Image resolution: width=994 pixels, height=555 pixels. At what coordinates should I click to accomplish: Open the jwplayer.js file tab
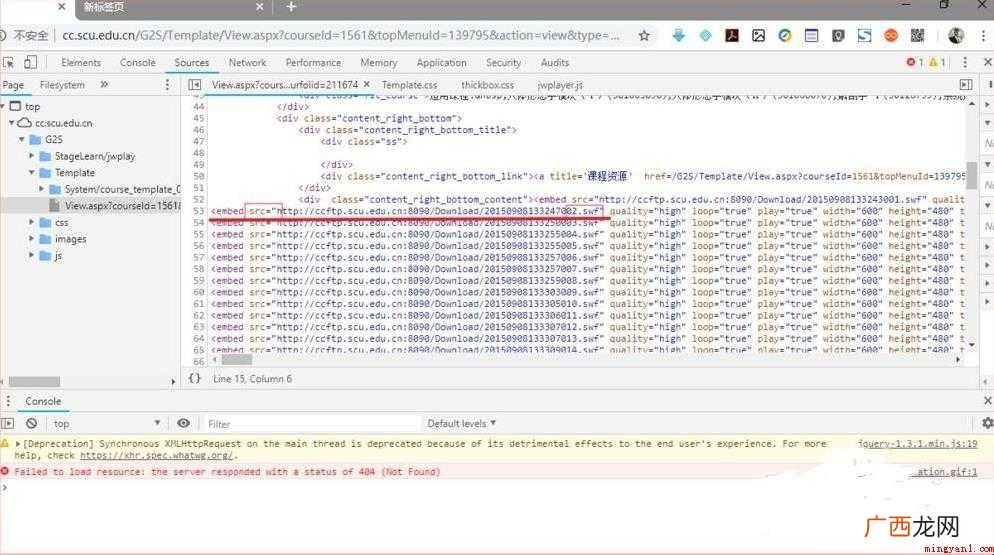560,84
